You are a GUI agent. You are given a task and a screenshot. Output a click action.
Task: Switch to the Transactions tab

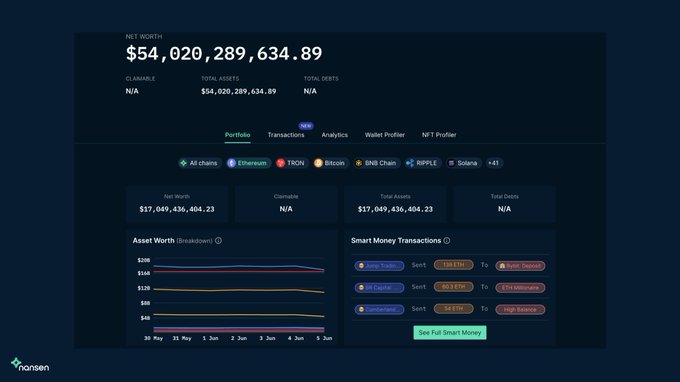point(286,135)
